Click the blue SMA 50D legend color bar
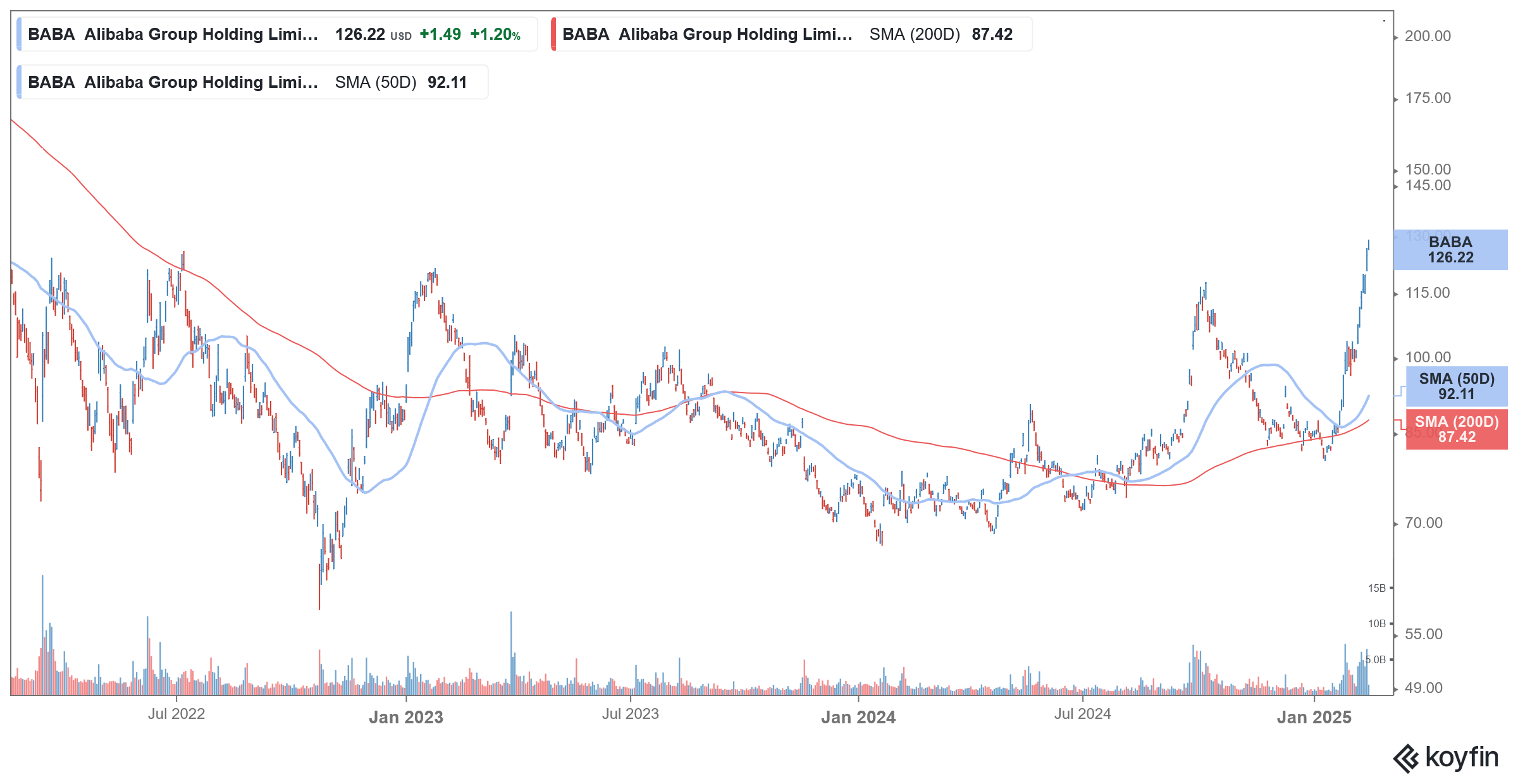The image size is (1518, 784). [x=19, y=82]
